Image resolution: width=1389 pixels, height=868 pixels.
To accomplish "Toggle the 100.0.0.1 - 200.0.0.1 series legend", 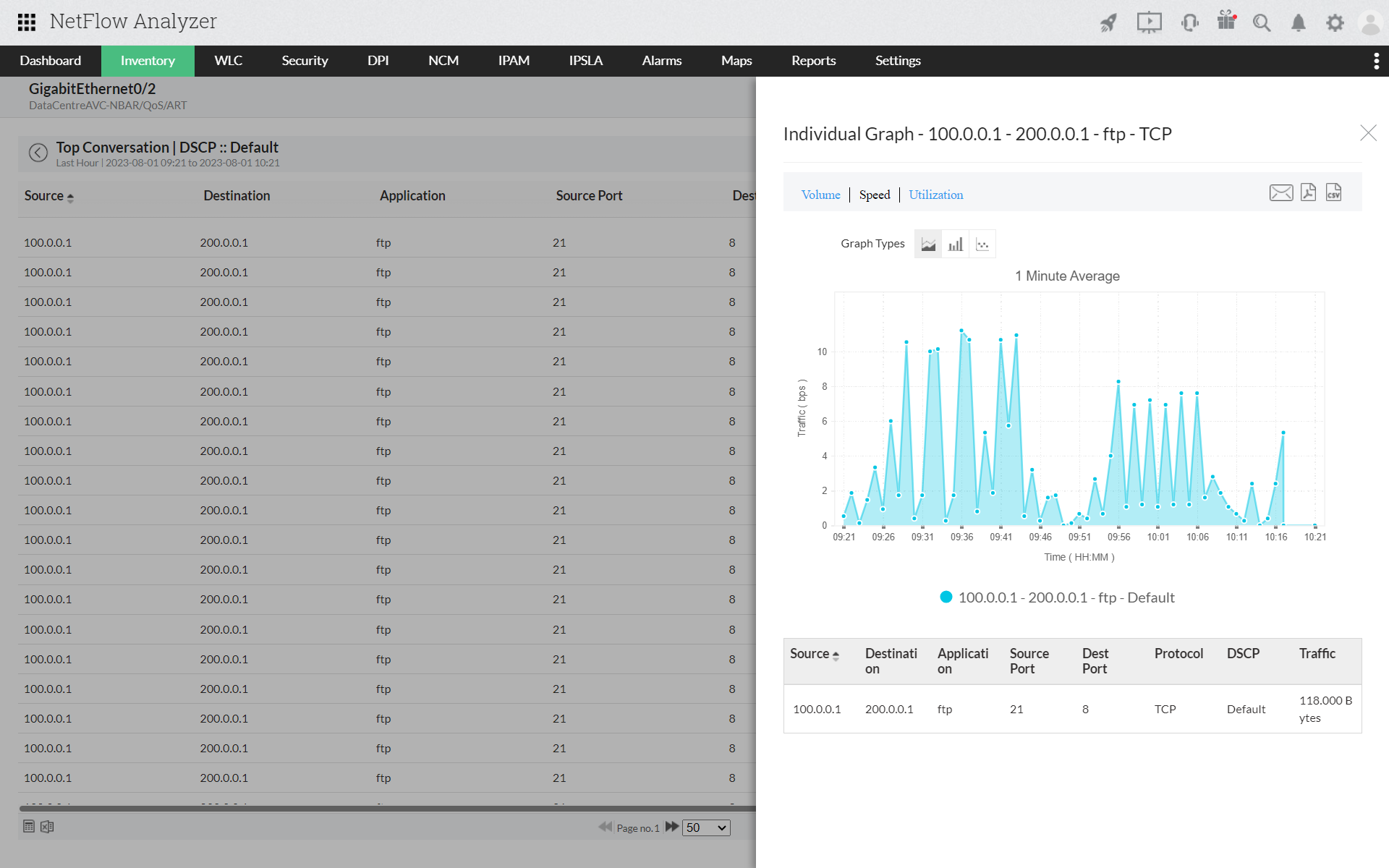I will coord(1057,597).
